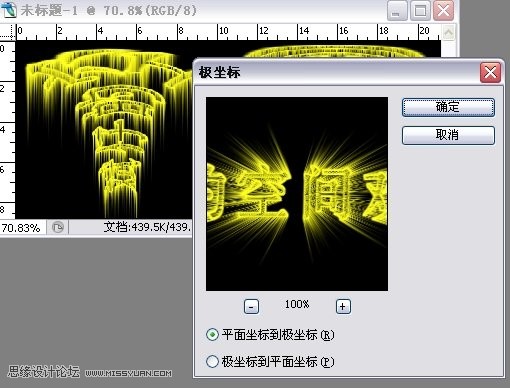This screenshot has width=510, height=388.
Task: Maximize the 未标题-1 document window
Action: 420,11
